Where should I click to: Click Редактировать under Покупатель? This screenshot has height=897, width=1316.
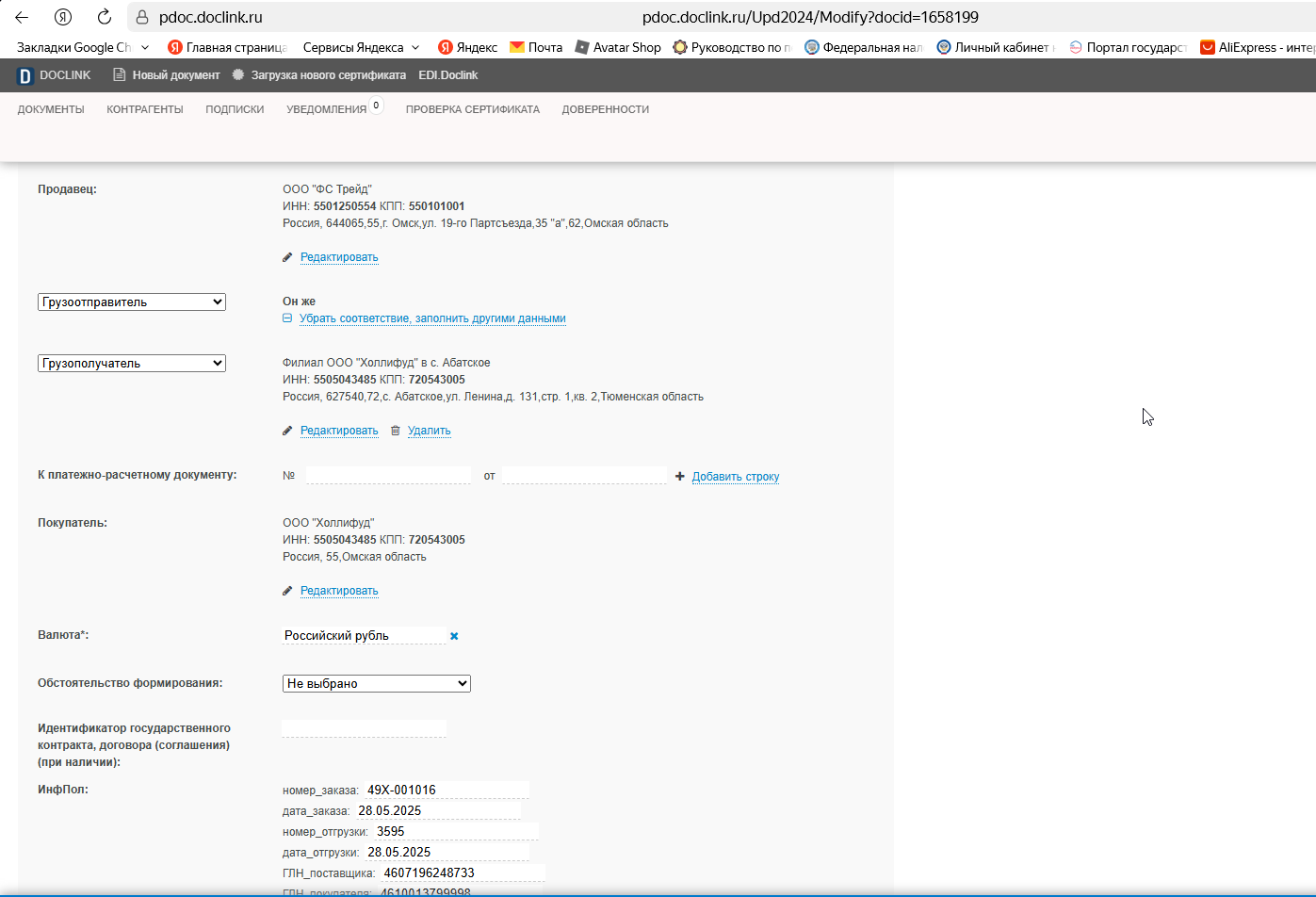(x=339, y=591)
